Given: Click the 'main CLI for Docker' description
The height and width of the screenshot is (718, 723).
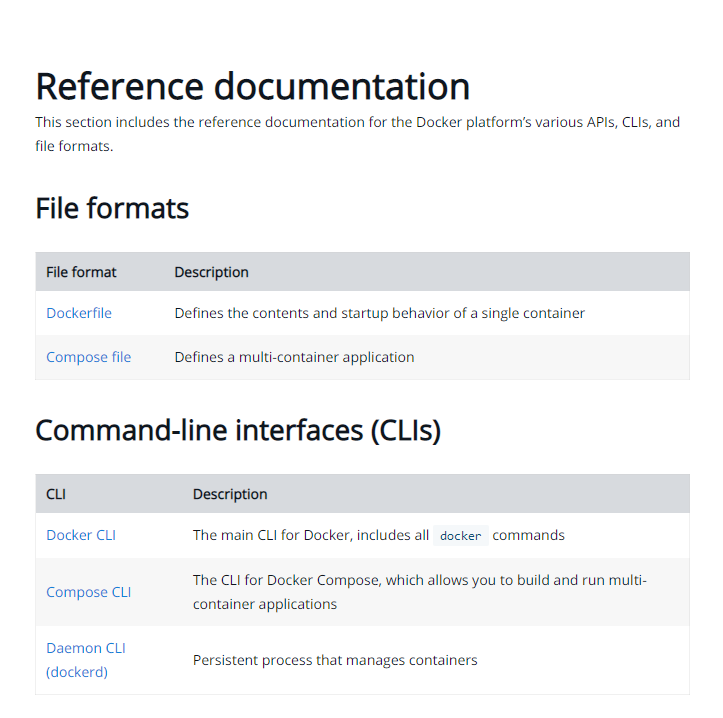Looking at the screenshot, I should tap(310, 535).
